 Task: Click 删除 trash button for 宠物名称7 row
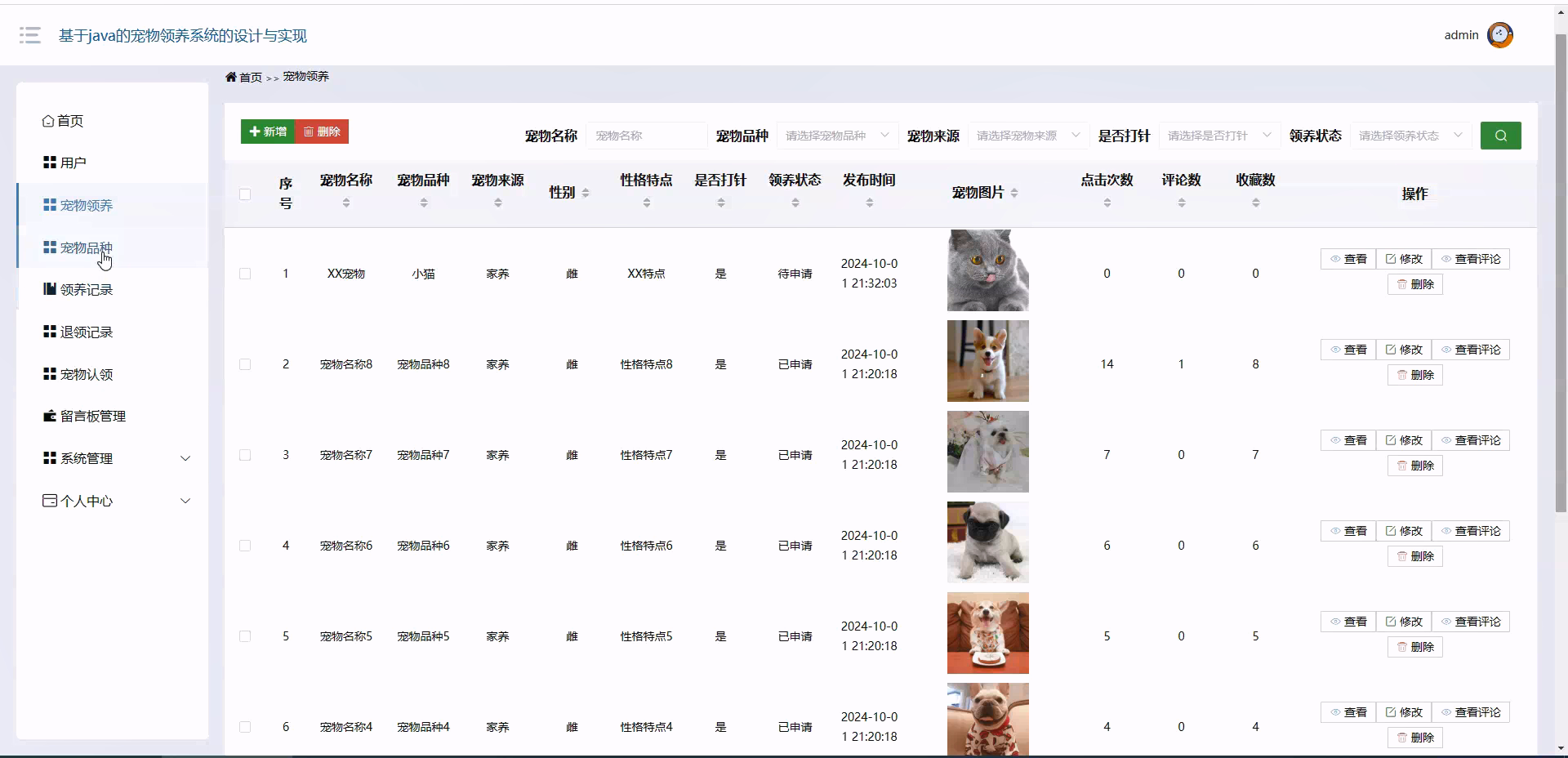[1415, 466]
